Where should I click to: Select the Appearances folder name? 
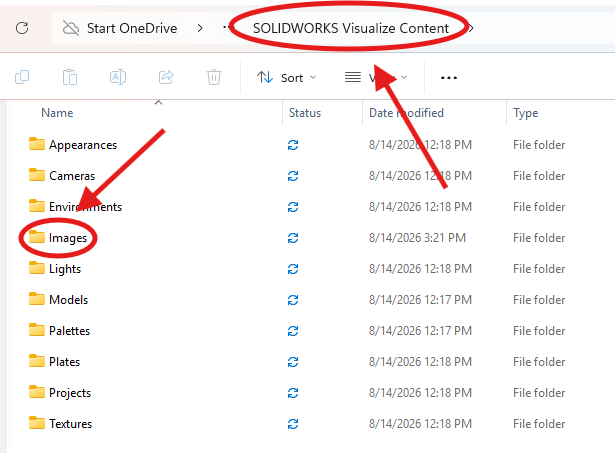click(x=83, y=145)
